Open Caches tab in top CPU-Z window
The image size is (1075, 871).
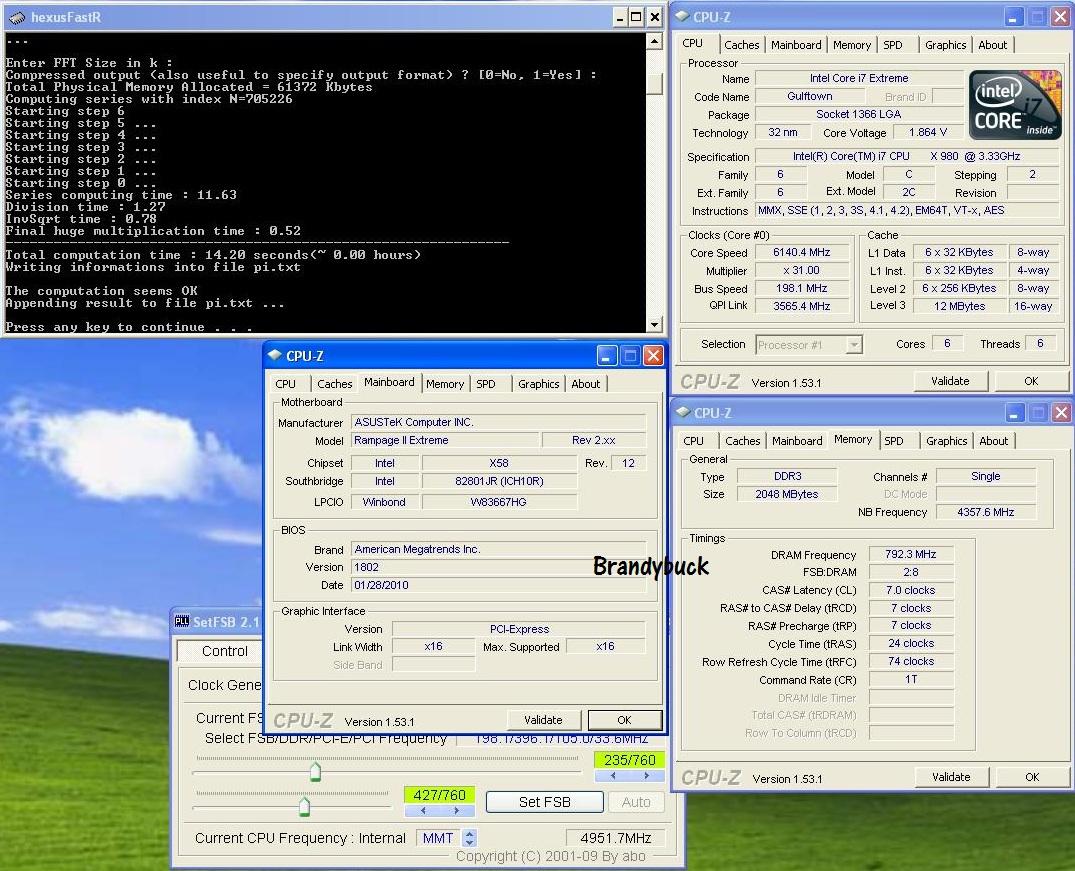(741, 45)
